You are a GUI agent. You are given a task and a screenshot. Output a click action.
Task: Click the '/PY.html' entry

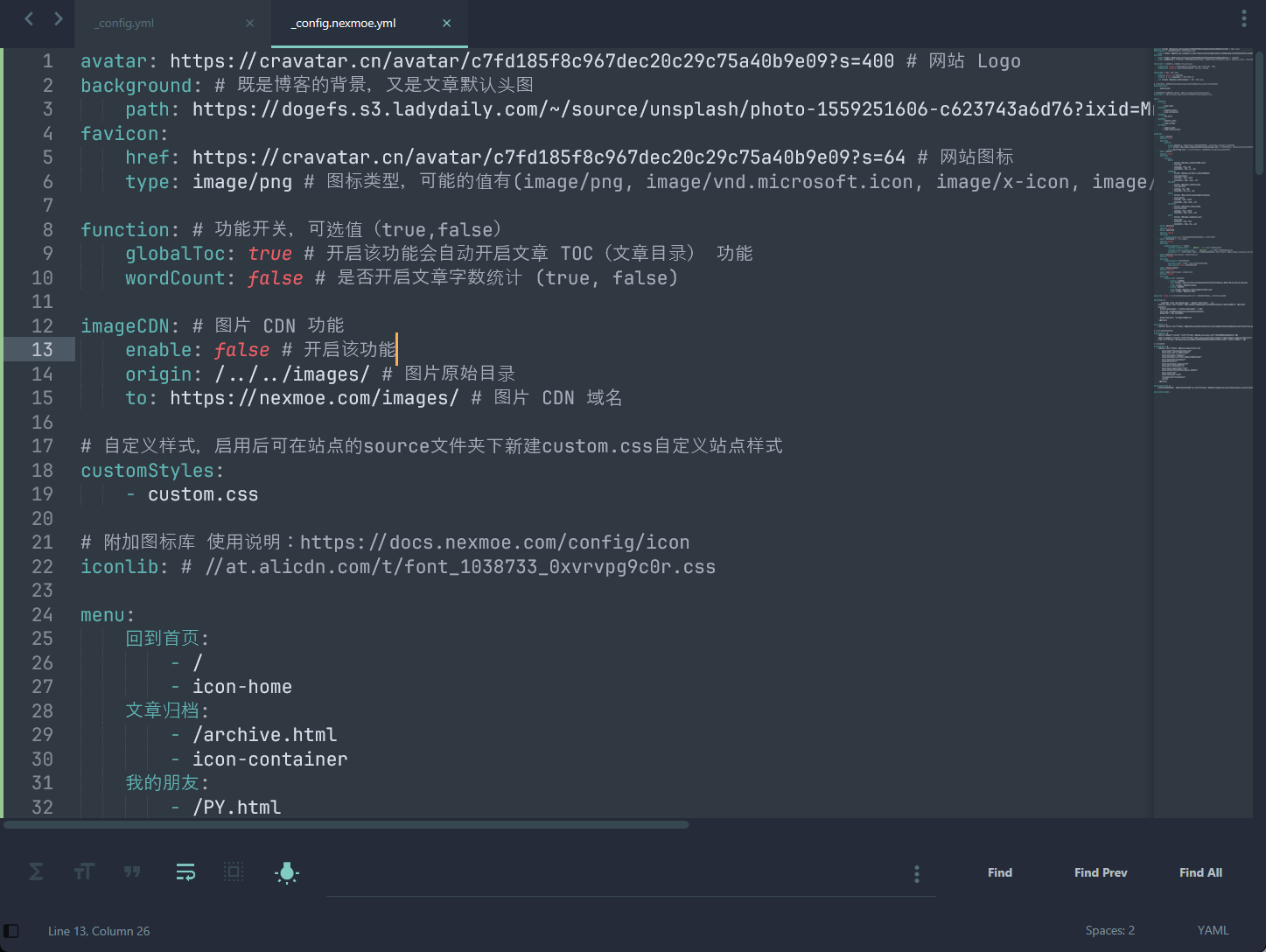point(236,808)
